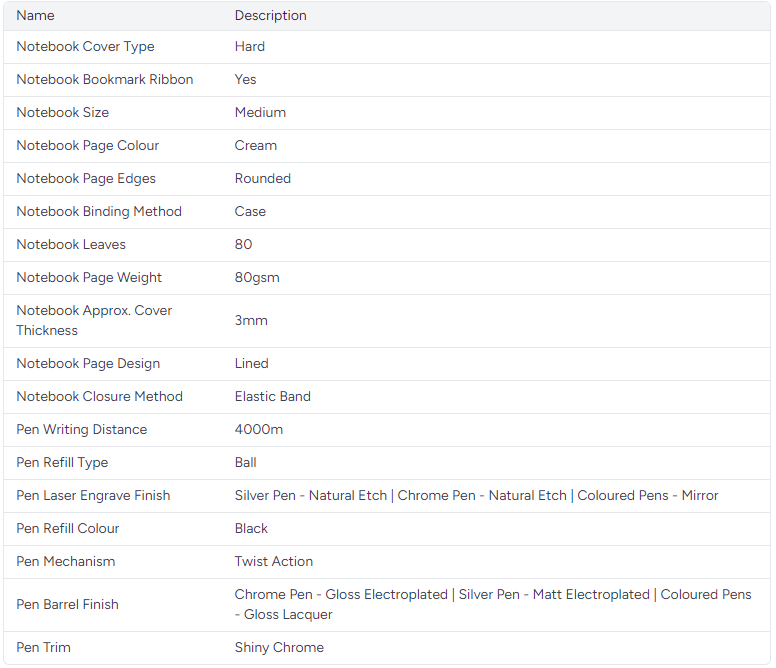Select the Notebook Leaves label
Viewport: 776px width, 668px height.
[71, 245]
